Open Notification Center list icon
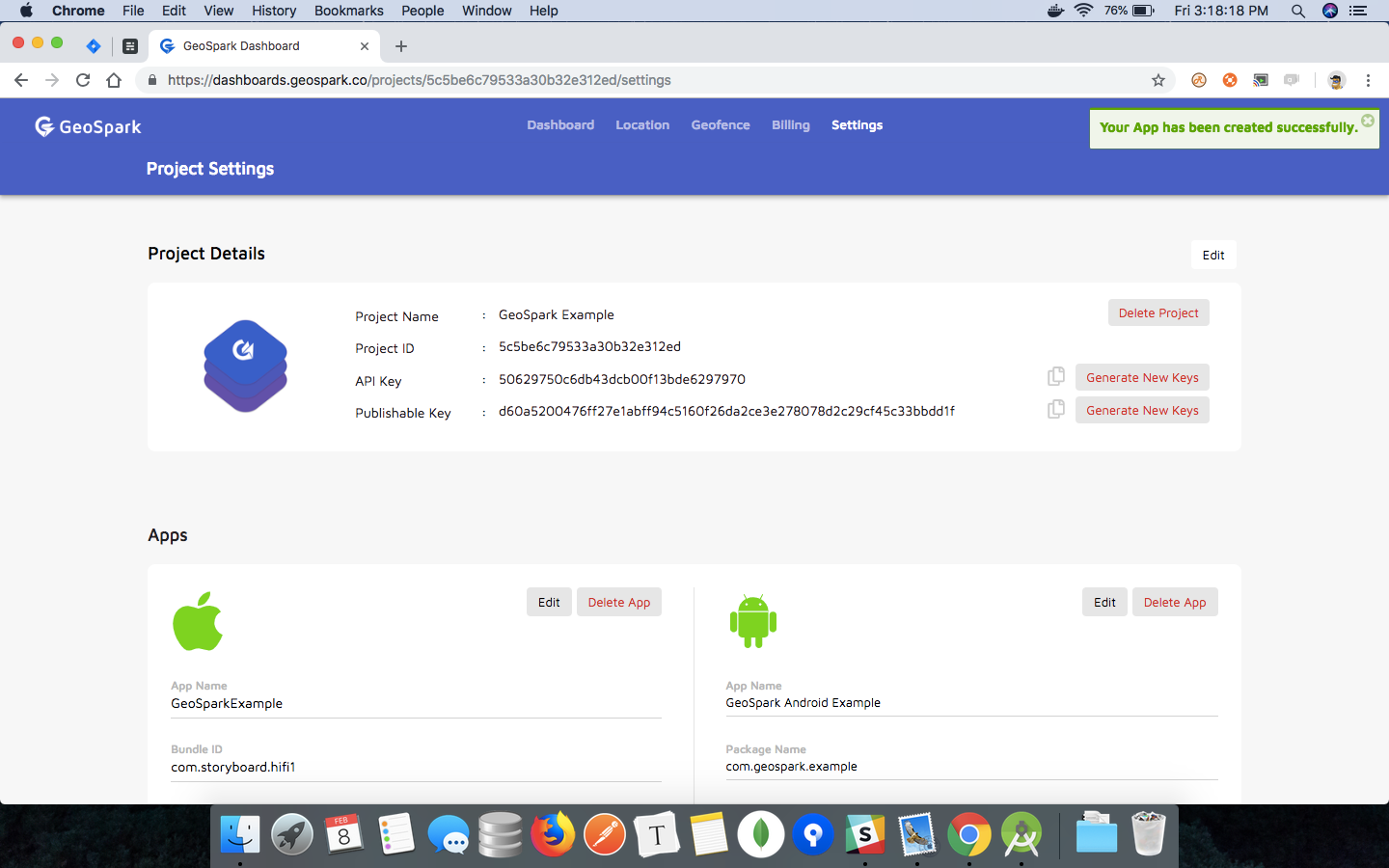 point(1358,11)
